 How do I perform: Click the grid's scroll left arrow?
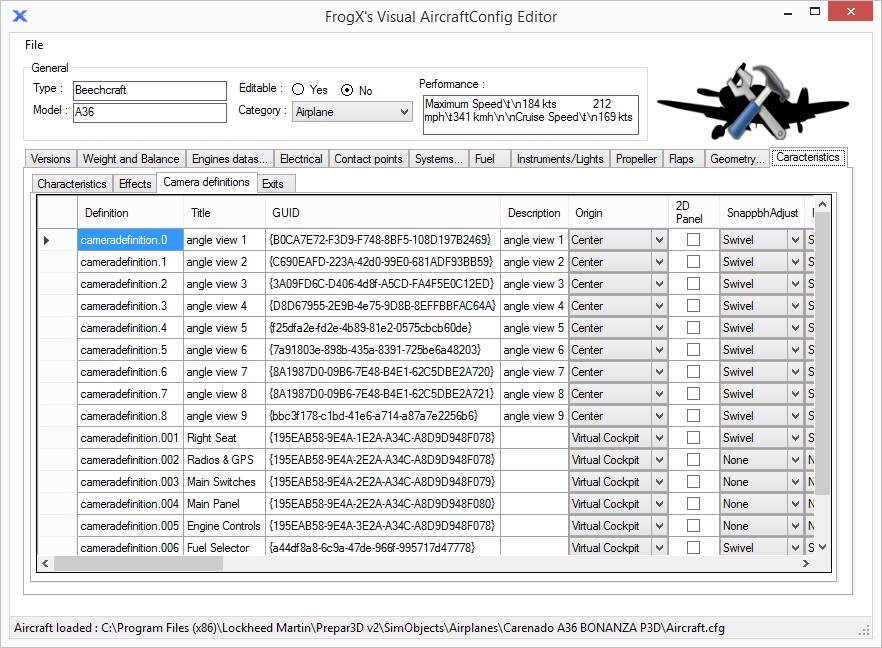(x=45, y=563)
